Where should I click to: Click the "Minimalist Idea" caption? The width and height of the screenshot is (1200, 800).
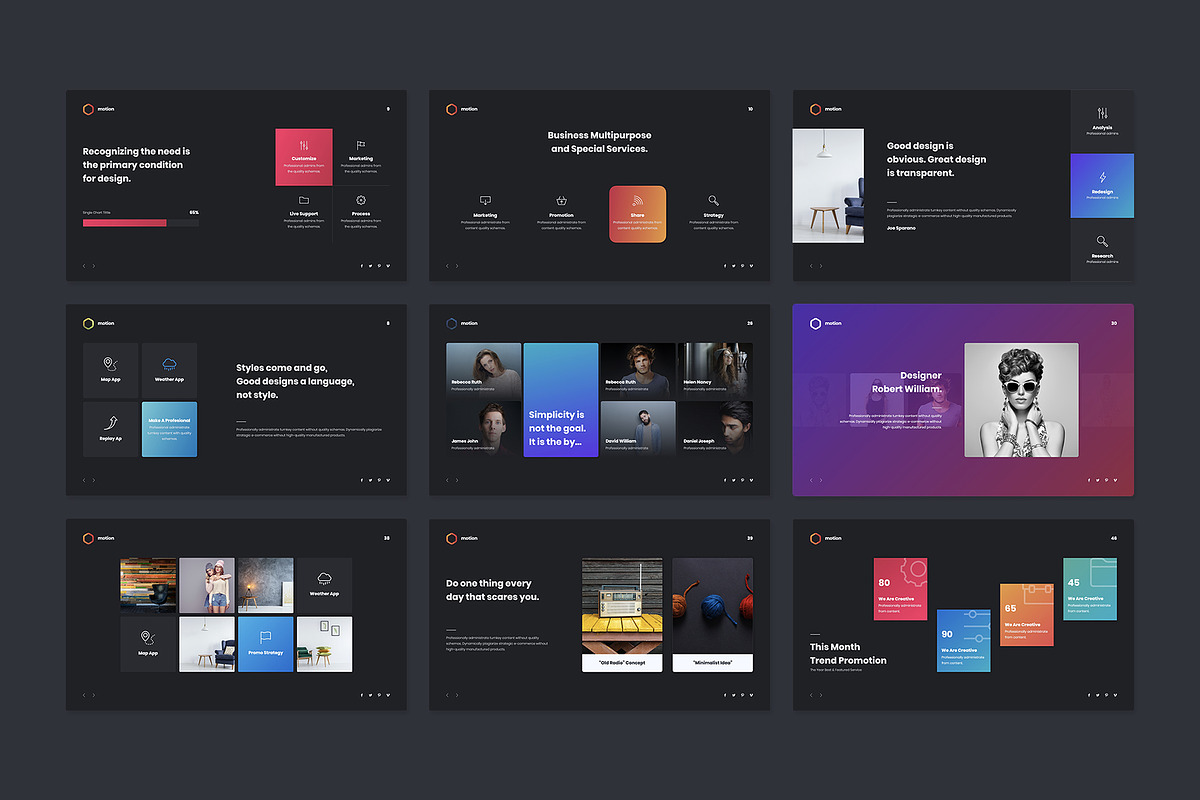click(712, 663)
